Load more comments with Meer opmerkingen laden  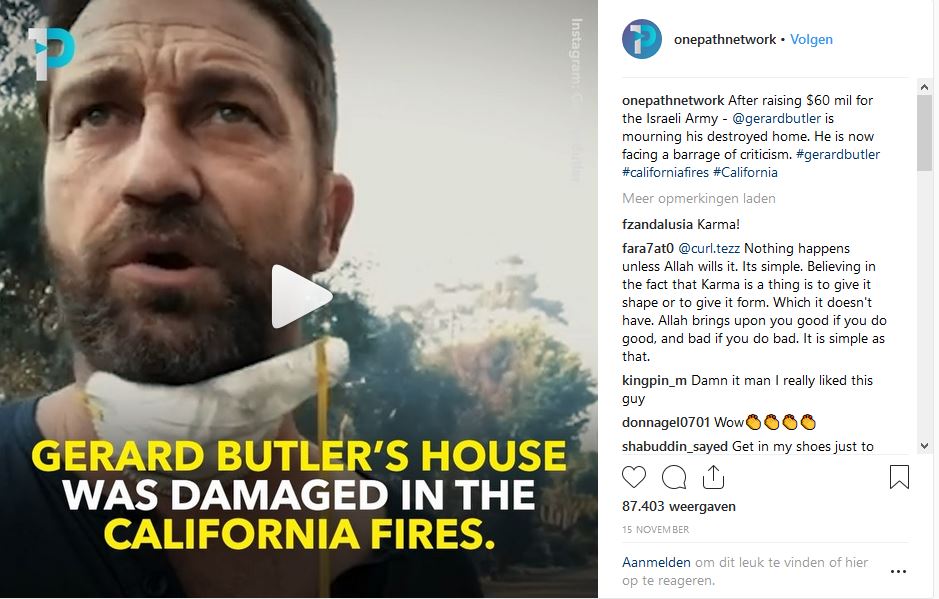click(699, 198)
